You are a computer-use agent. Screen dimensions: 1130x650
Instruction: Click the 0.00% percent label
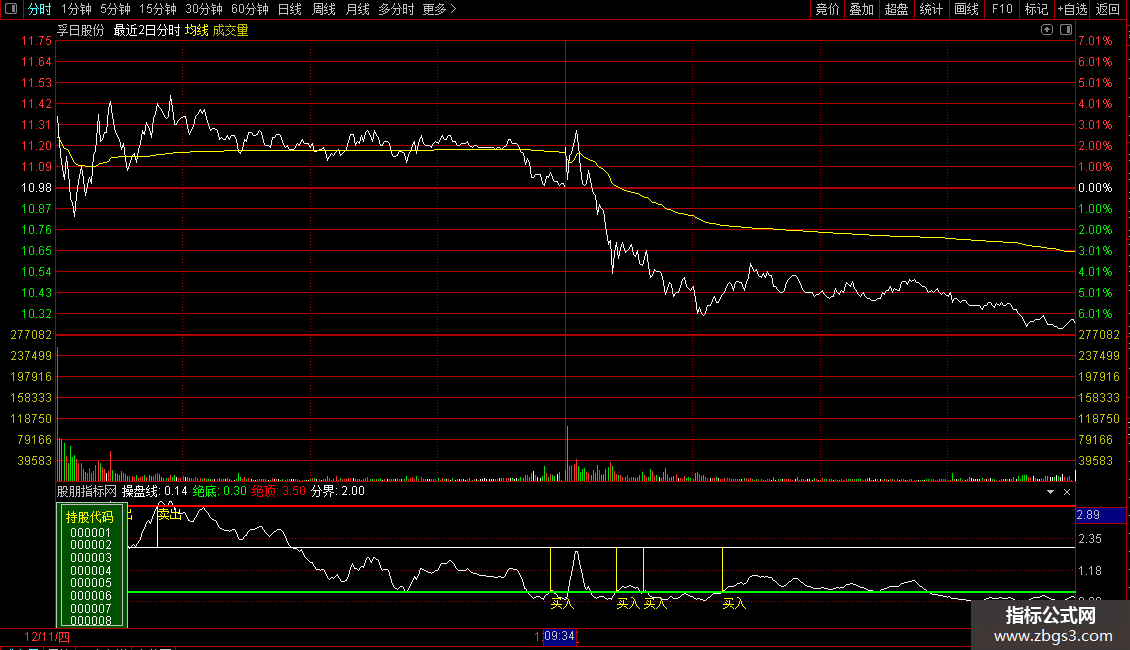(x=1095, y=188)
